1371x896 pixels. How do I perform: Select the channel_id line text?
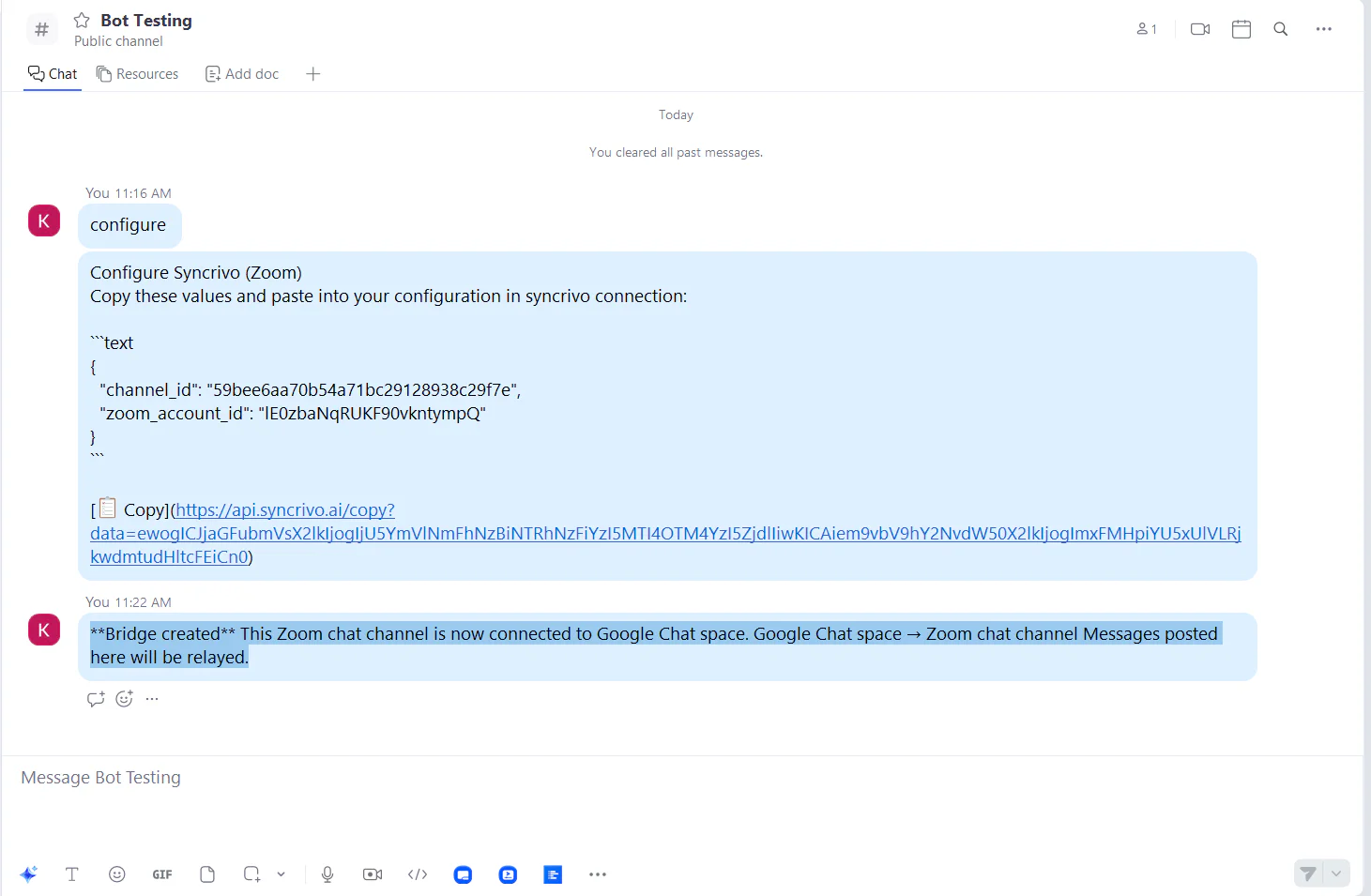pyautogui.click(x=311, y=390)
